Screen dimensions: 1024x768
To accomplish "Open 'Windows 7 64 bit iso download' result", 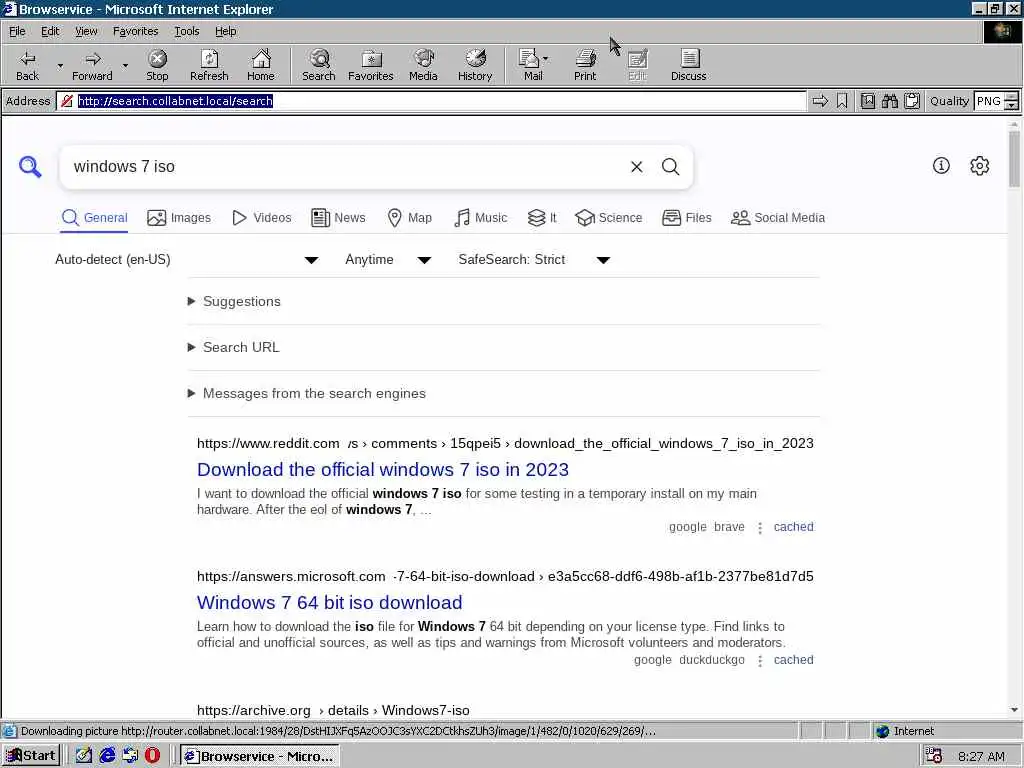I will click(x=329, y=602).
